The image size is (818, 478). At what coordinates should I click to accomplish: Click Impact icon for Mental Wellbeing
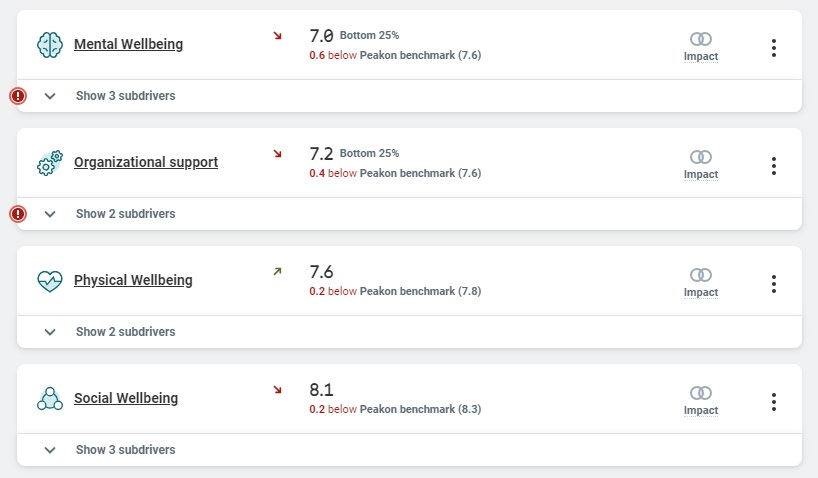tap(701, 39)
